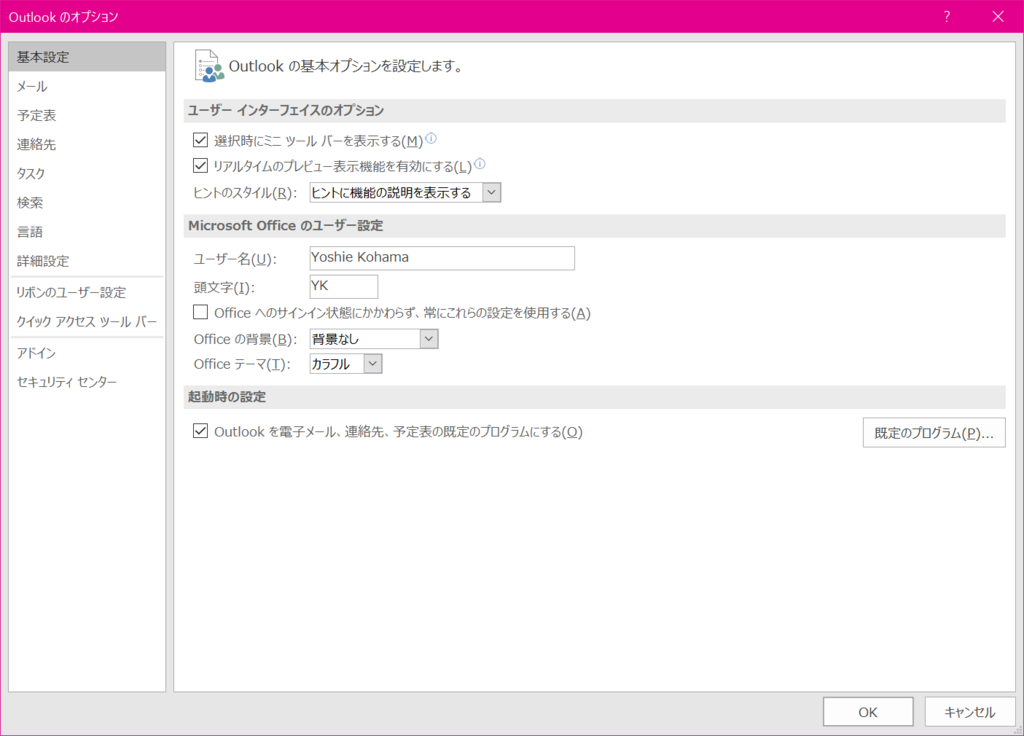Open セキュリティ センター category

click(87, 382)
